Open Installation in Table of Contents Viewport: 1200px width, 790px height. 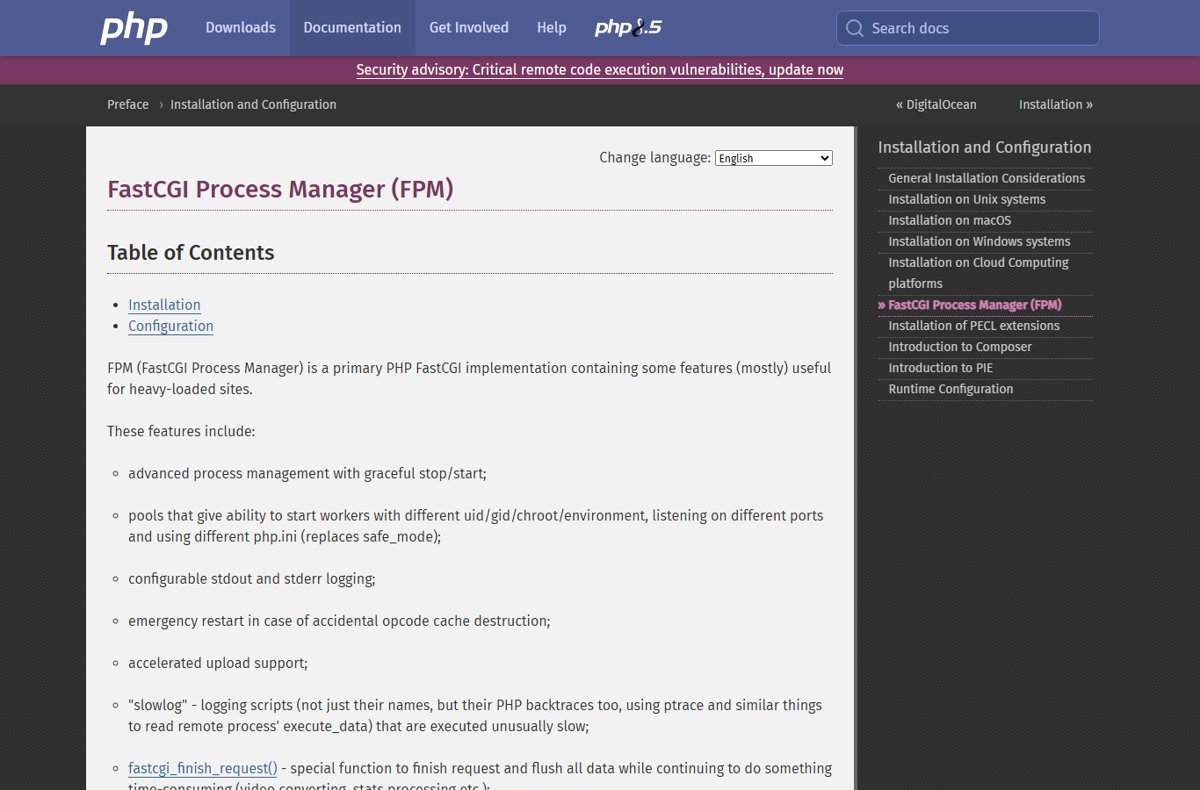(x=164, y=305)
